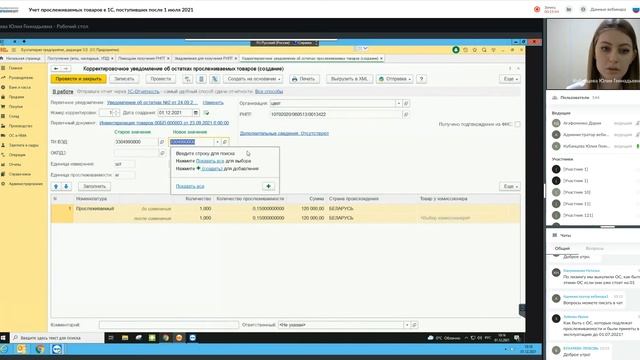Open the Администрирование section in sidebar
This screenshot has width=640, height=360.
(x=26, y=184)
